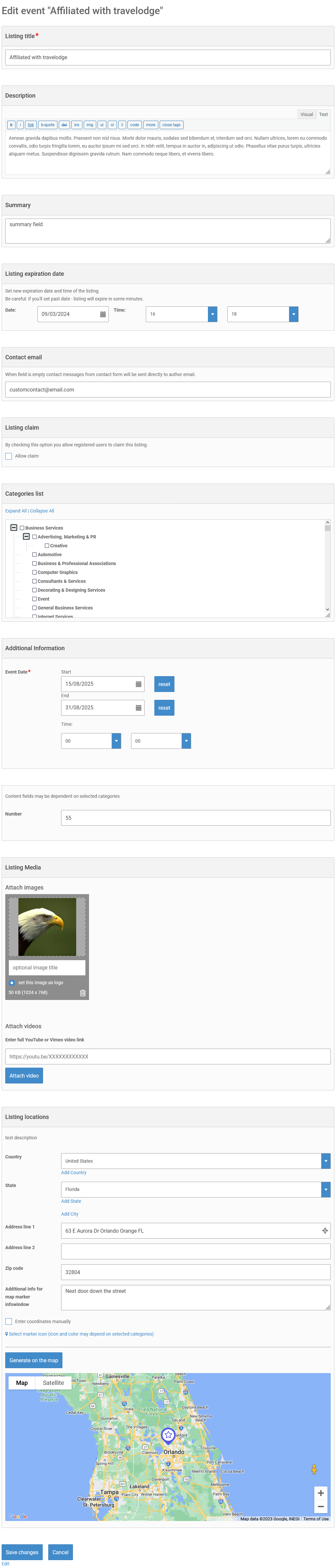Open expiration hour dropdown showing 16
This screenshot has width=336, height=1568.
point(181,314)
